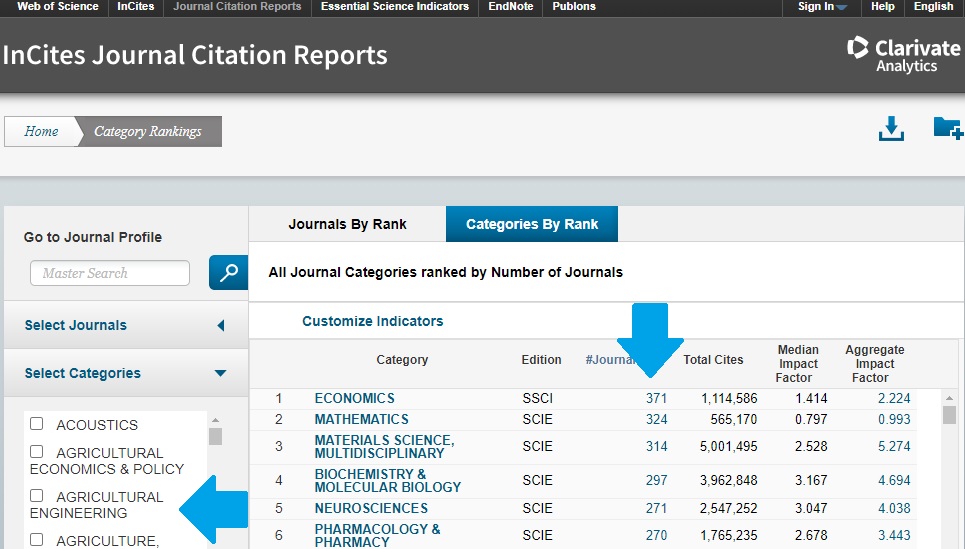
Task: Tick the ACOUSTICS checkbox
Action: (x=37, y=423)
